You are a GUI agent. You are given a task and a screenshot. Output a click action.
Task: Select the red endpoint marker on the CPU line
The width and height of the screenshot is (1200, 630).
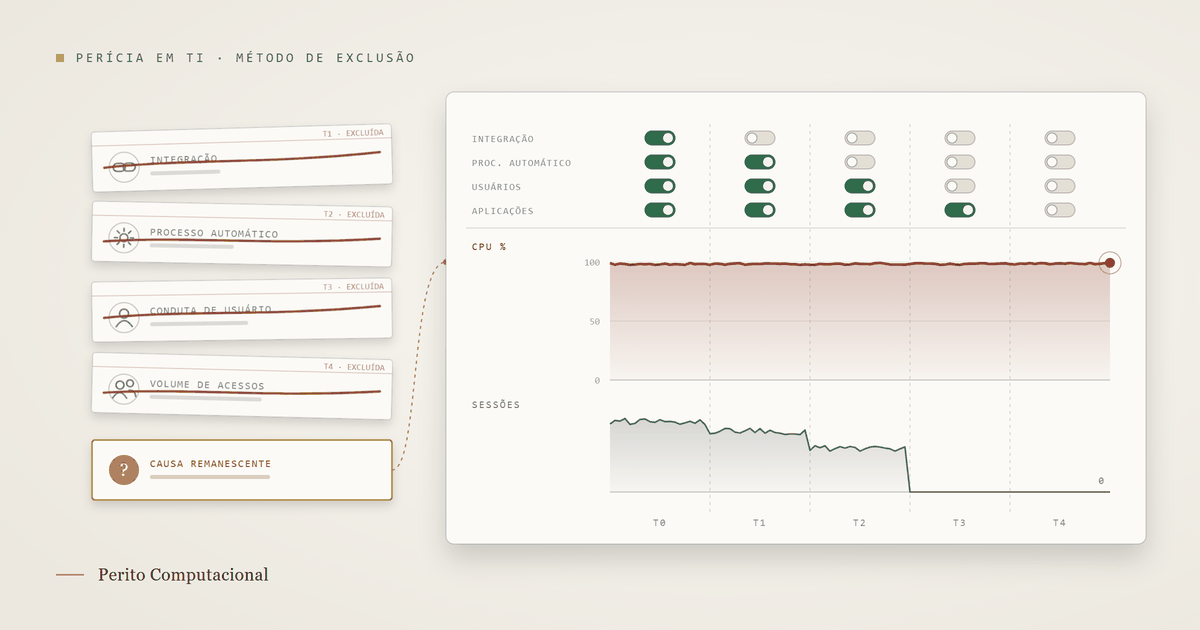pos(1109,263)
